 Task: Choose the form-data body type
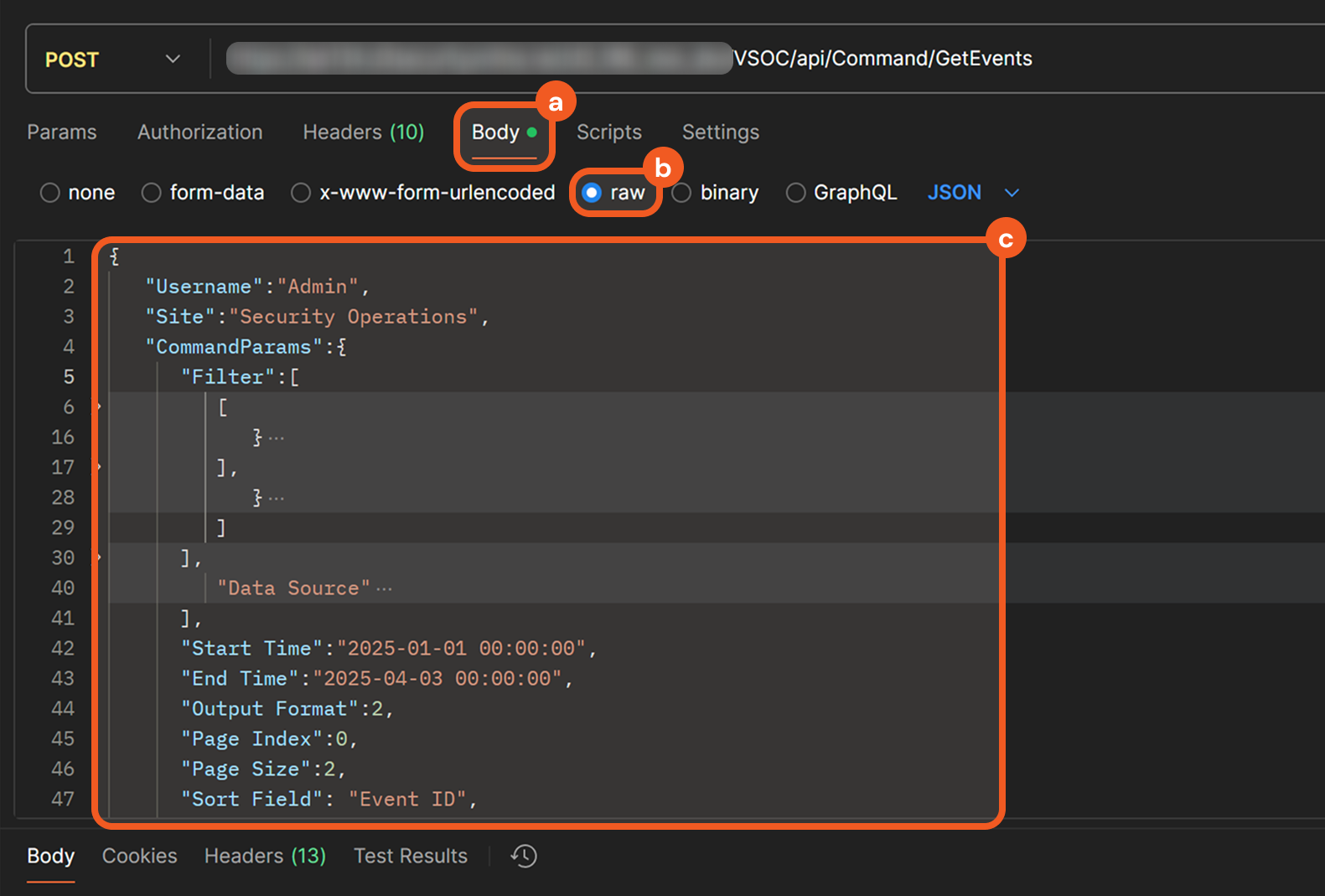coord(152,193)
